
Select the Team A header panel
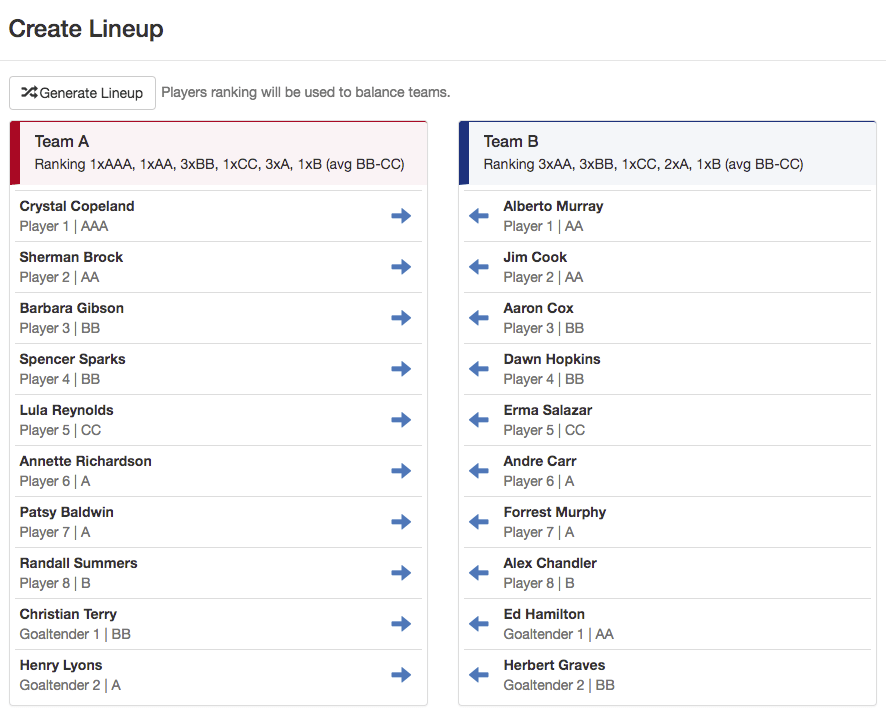coord(219,153)
